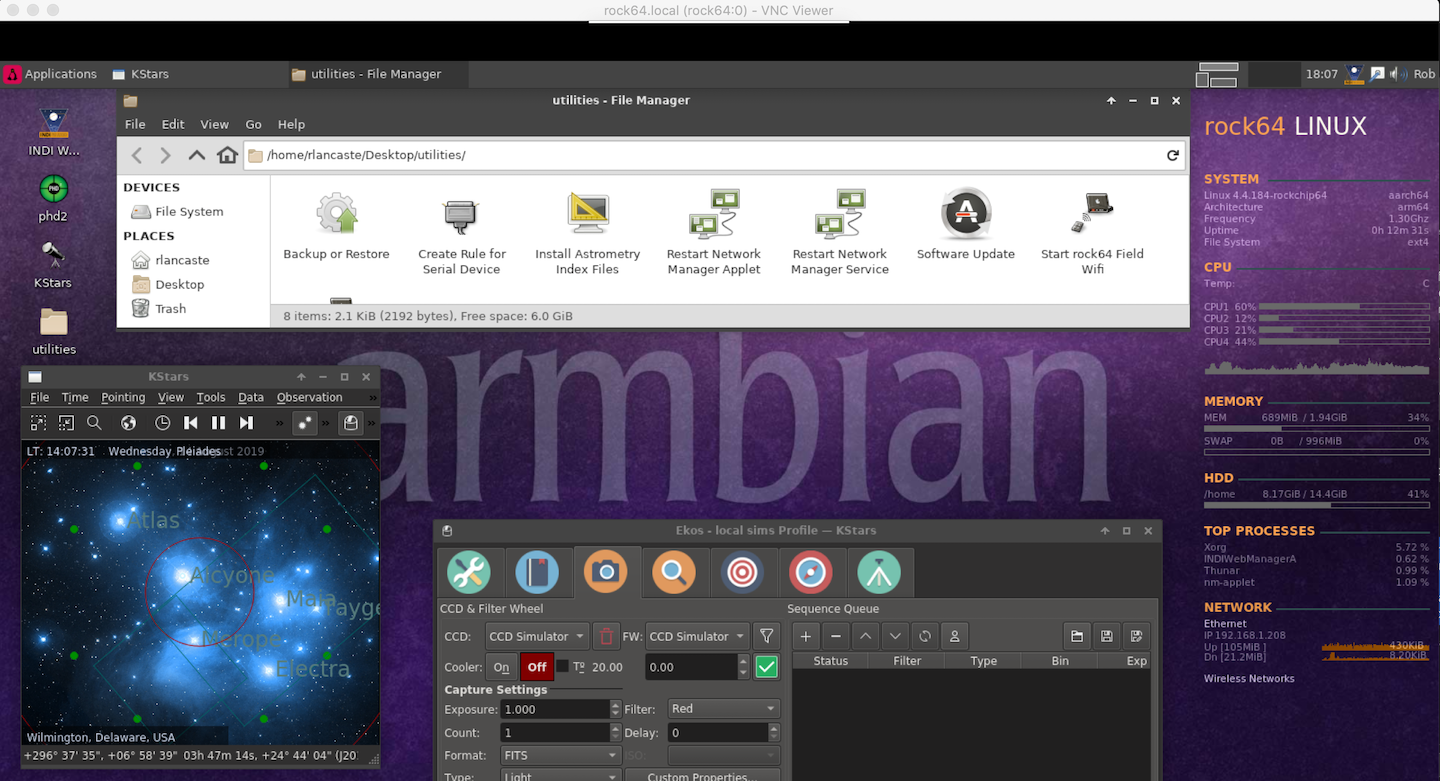
Task: Open filter settings funnel icon next to FW
Action: [766, 636]
